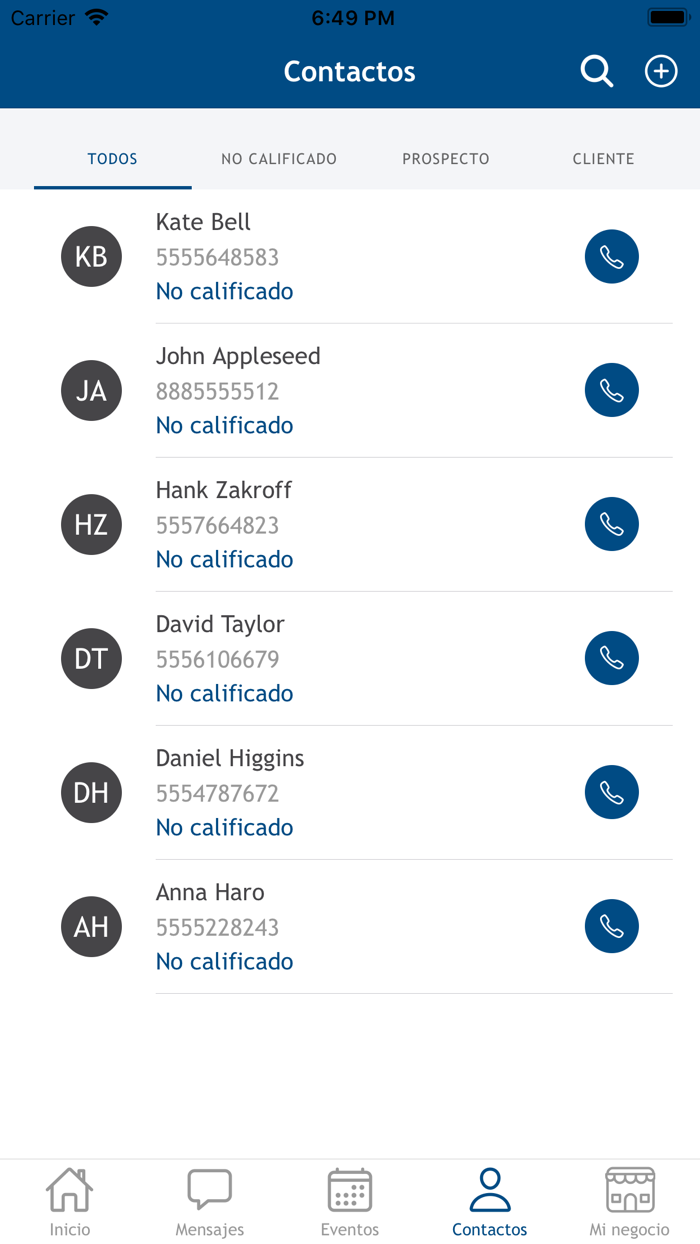Select the PROSPECTO tab

tap(446, 159)
